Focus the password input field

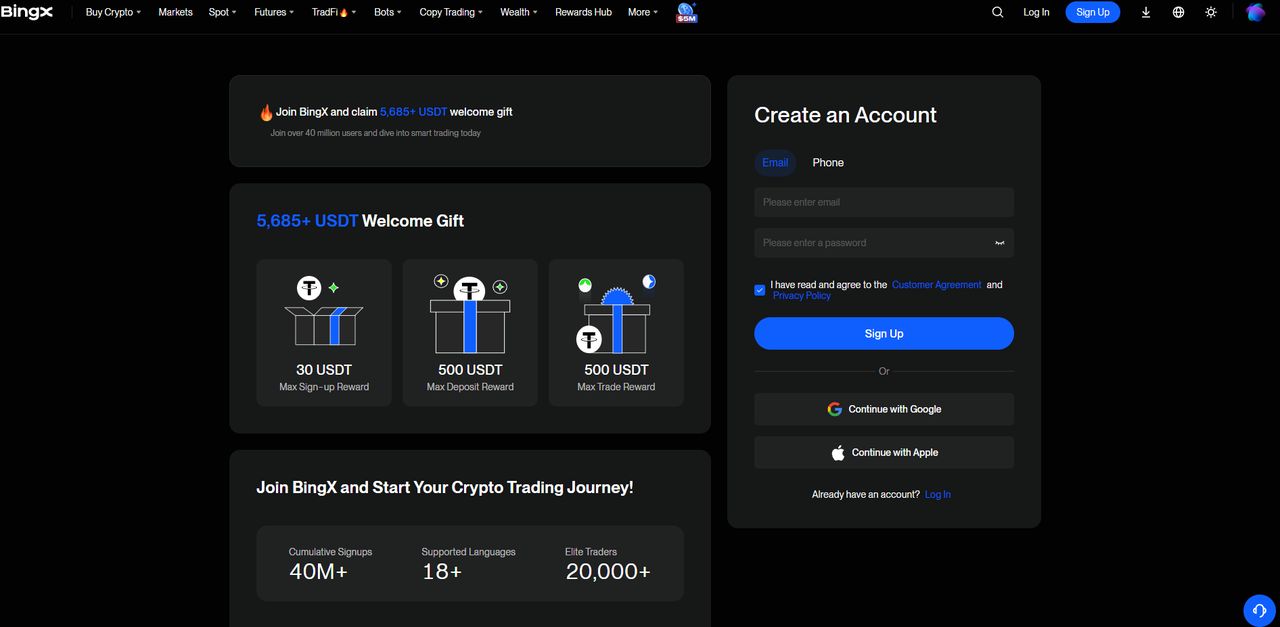(884, 243)
